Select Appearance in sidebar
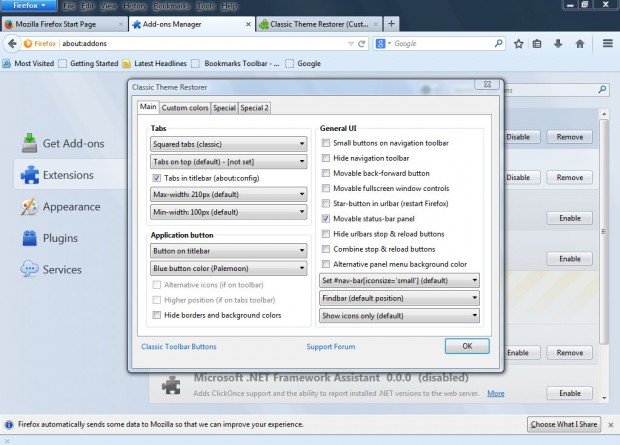Viewport: 620px width, 445px height. (x=61, y=206)
